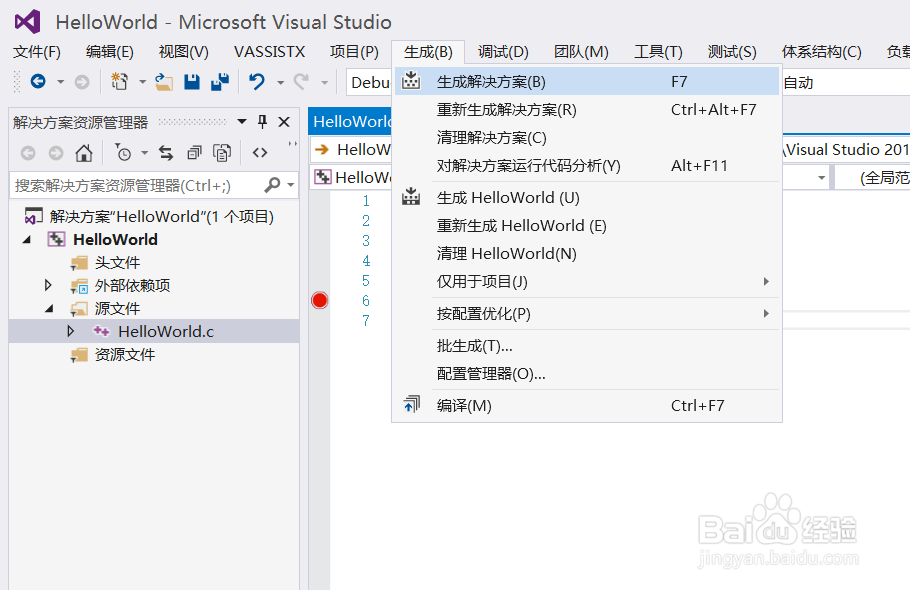Open the 体系结构(C) menu
Screen dimensions: 910x590
coord(821,52)
